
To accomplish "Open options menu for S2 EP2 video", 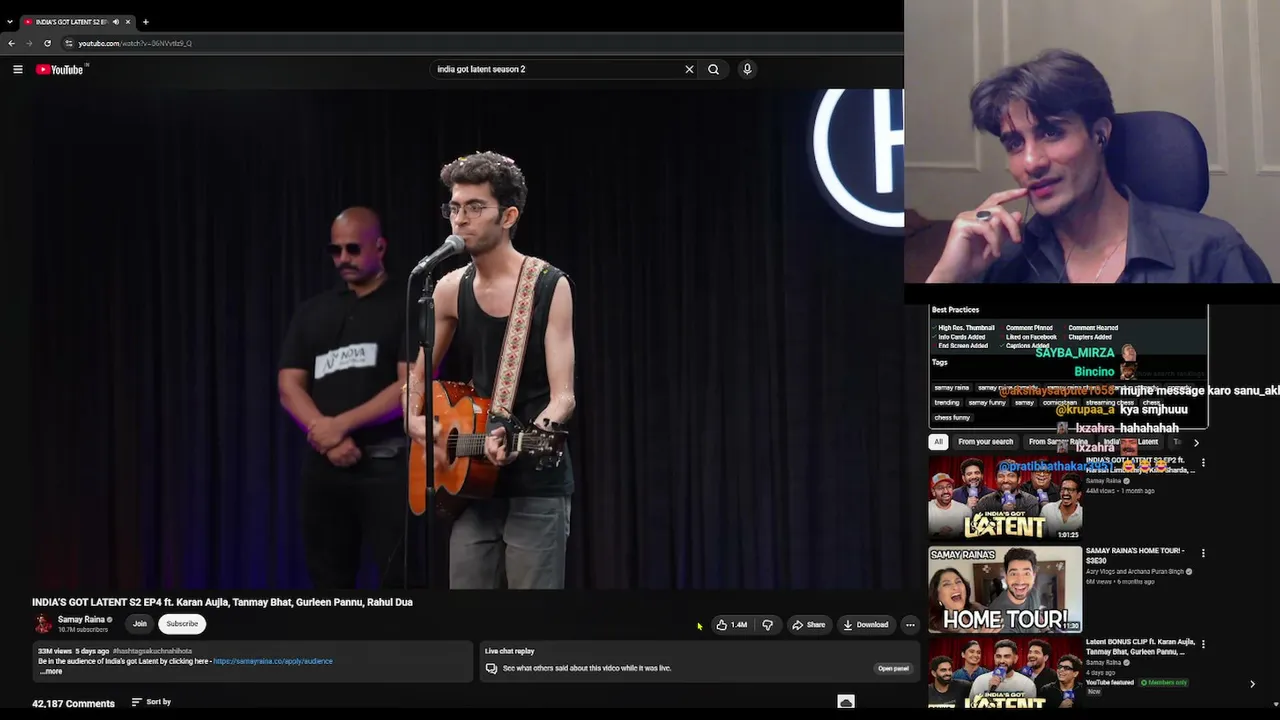I will click(1203, 463).
